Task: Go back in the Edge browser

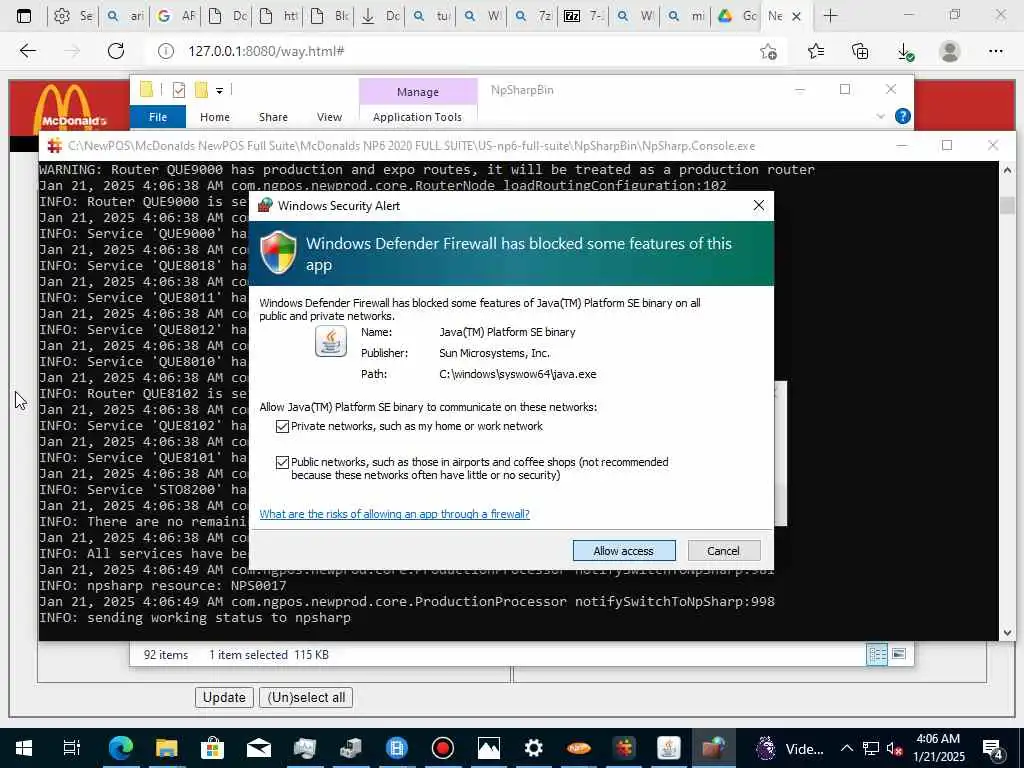Action: [27, 51]
